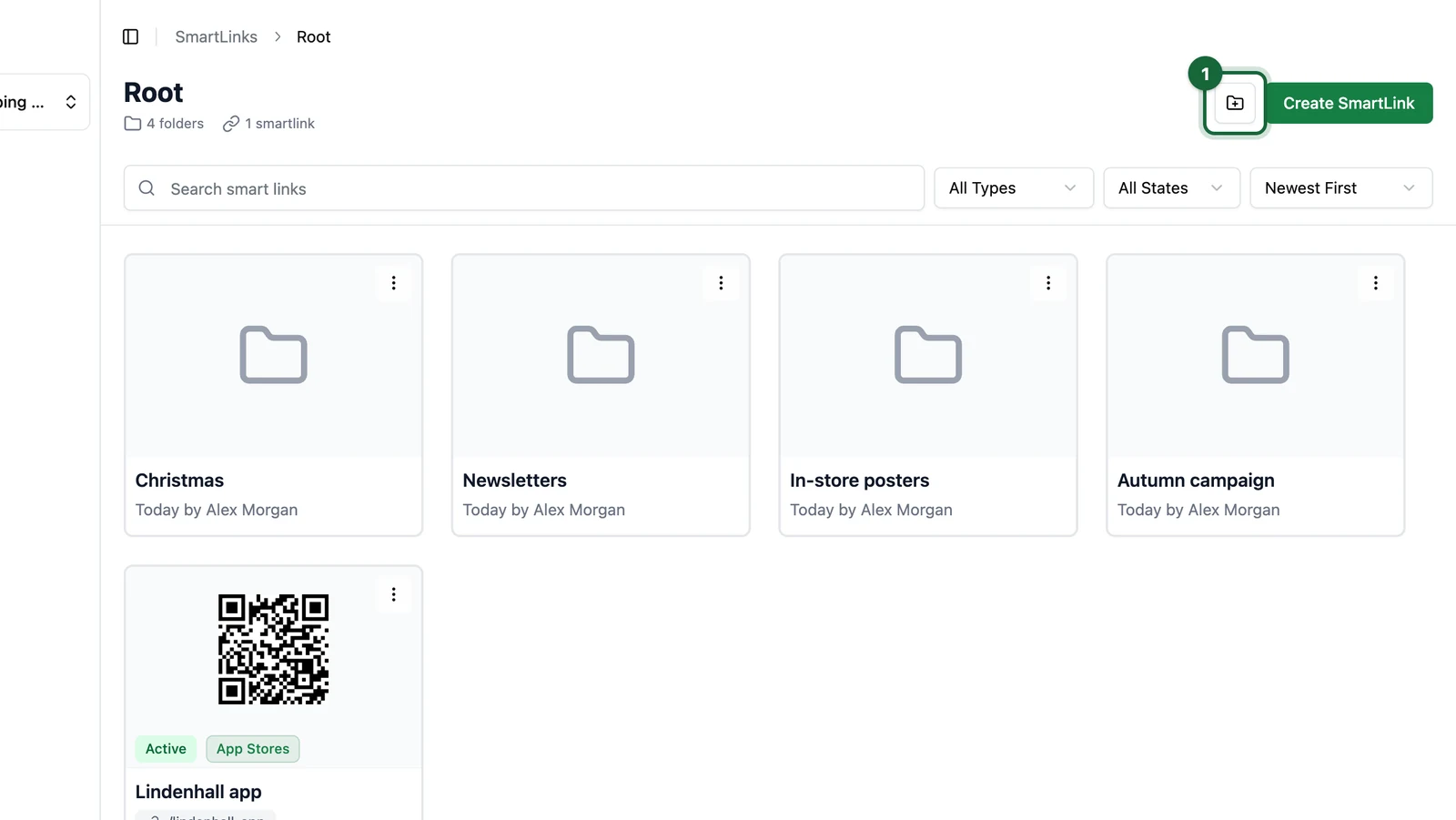Open the workspace switcher chevrons
This screenshot has height=820, width=1456.
click(x=71, y=102)
